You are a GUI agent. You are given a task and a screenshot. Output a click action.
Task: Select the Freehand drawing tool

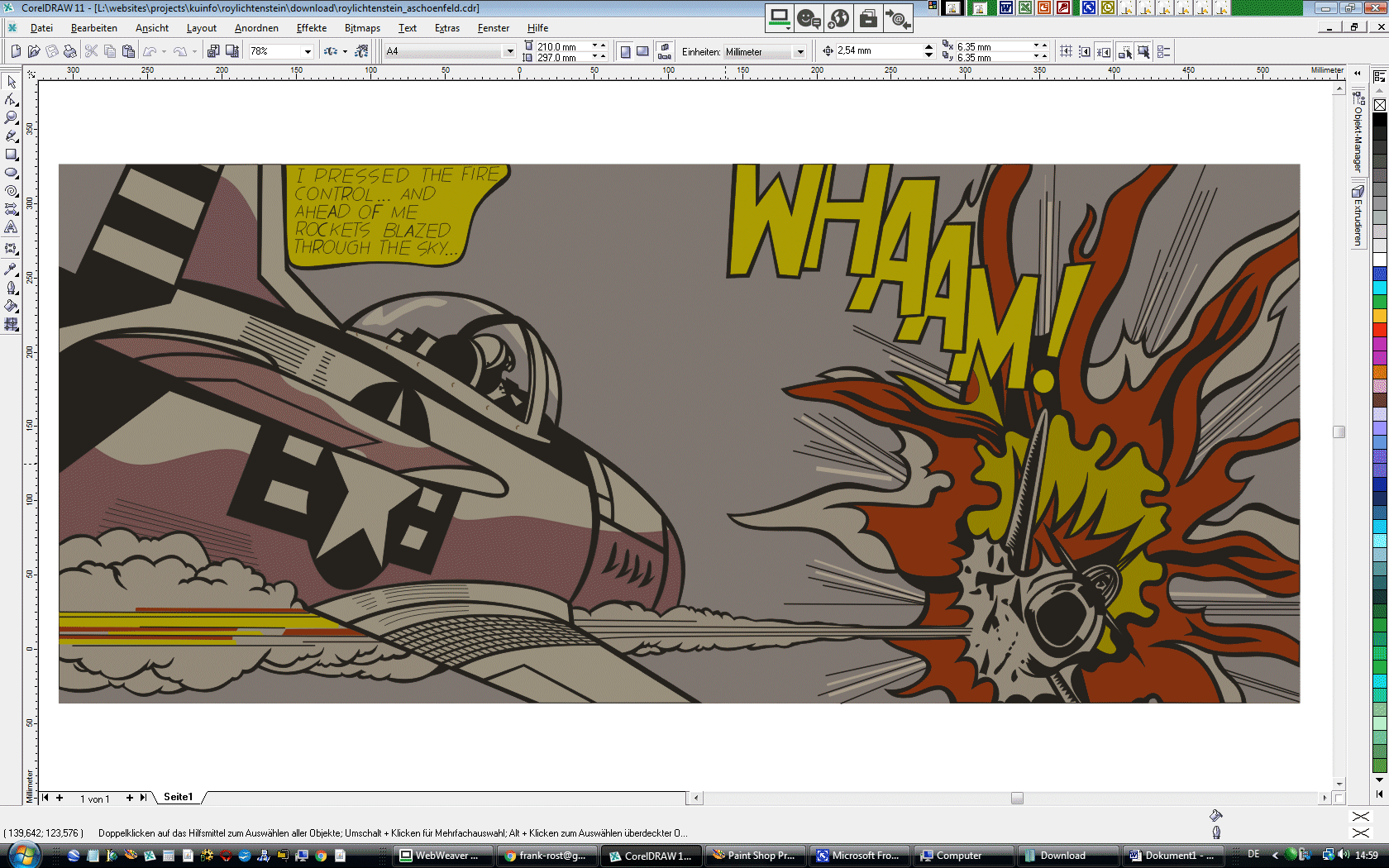(12, 136)
